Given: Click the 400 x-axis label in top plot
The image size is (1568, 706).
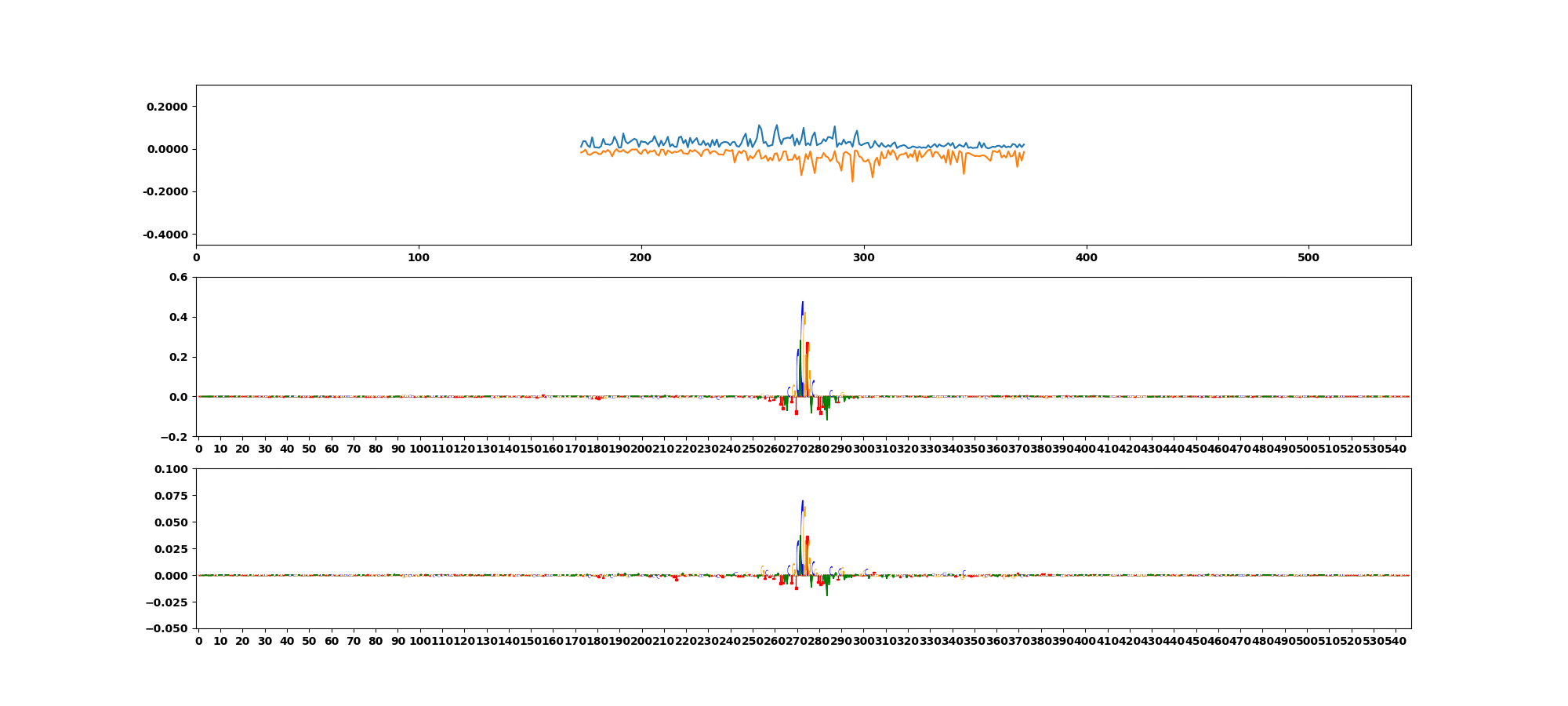Looking at the screenshot, I should [x=1086, y=257].
